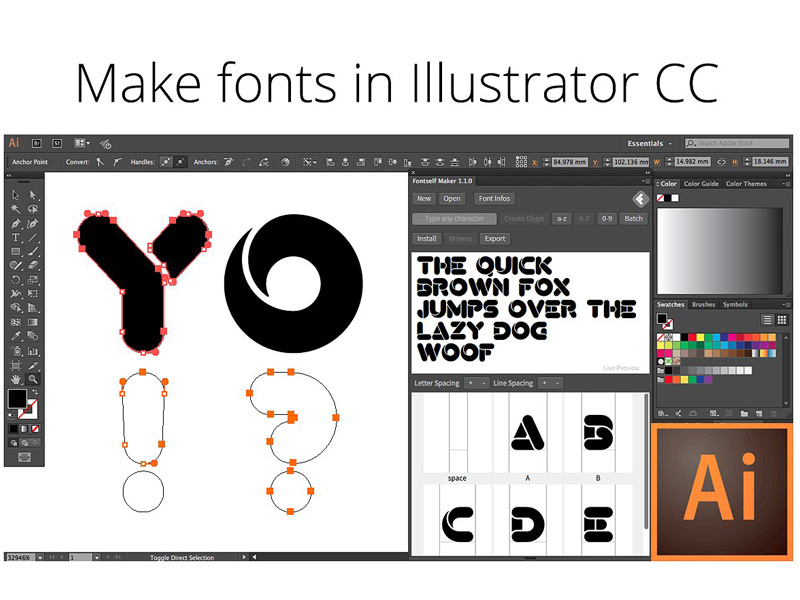Switch to the Brushes tab
Screen dimensions: 800x600
[x=704, y=305]
